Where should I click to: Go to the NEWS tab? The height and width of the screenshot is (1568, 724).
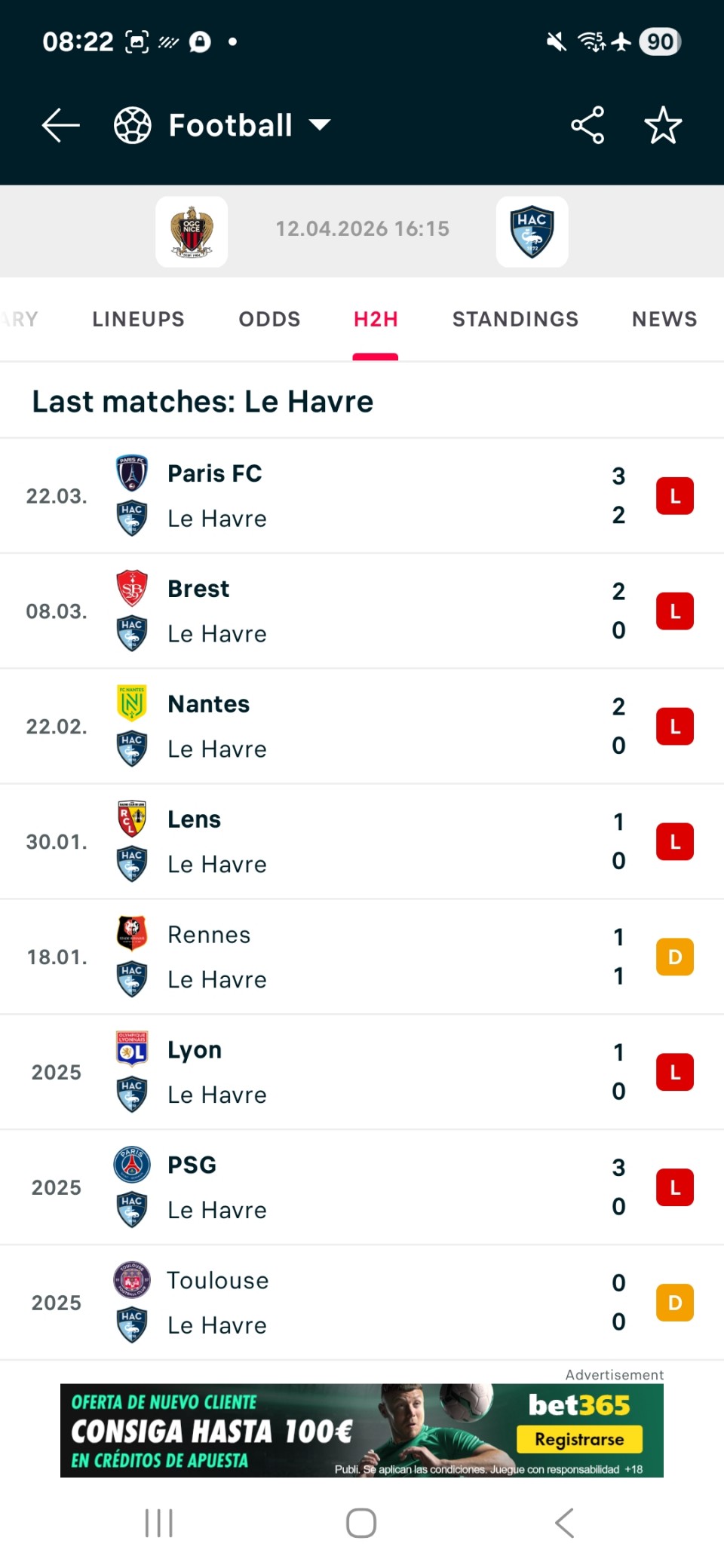[x=664, y=319]
